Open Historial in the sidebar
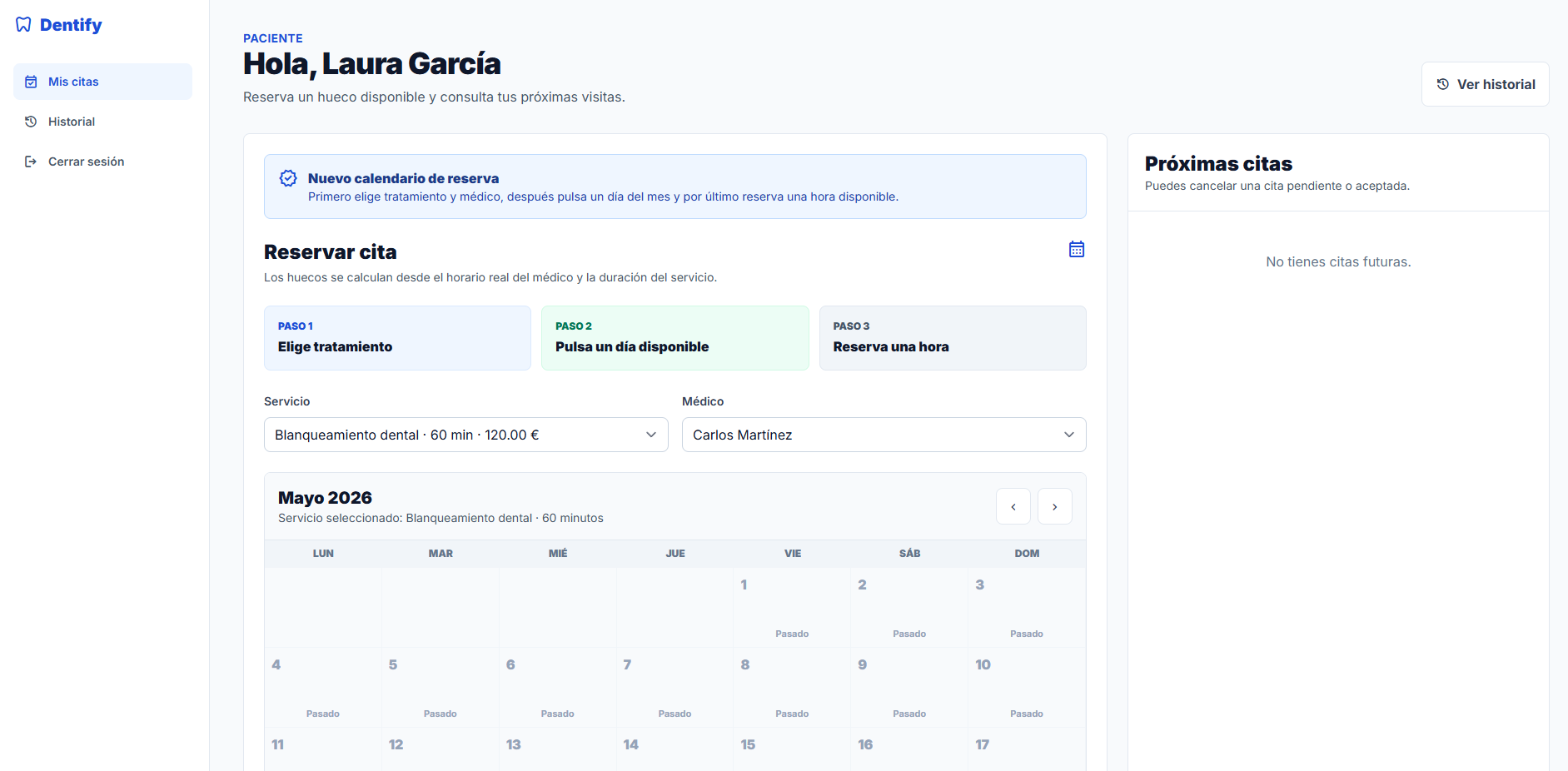This screenshot has width=1568, height=771. (x=102, y=122)
